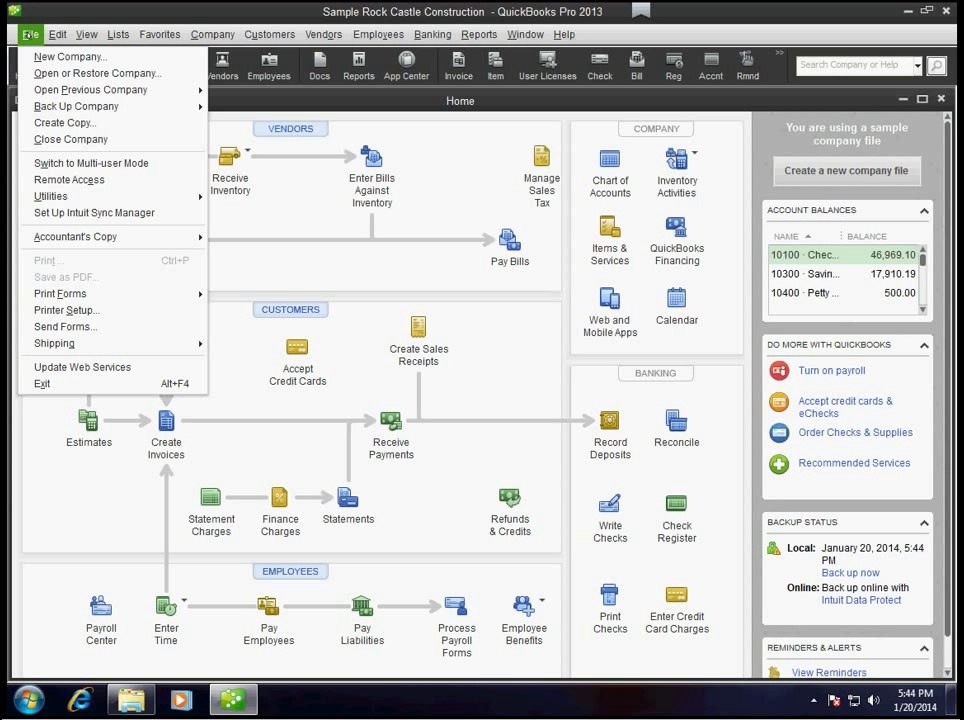
Task: Open Inventory Activities icon
Action: point(676,159)
